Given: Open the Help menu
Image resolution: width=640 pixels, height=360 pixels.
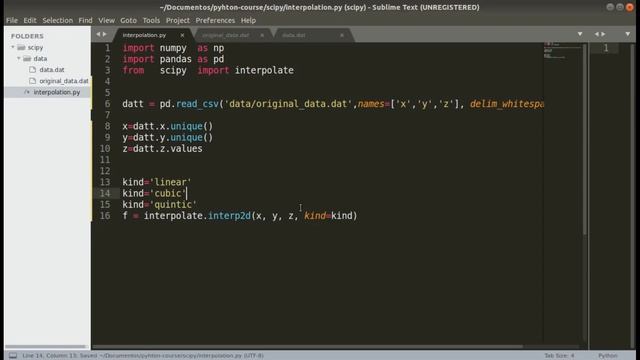Looking at the screenshot, I should click(248, 20).
